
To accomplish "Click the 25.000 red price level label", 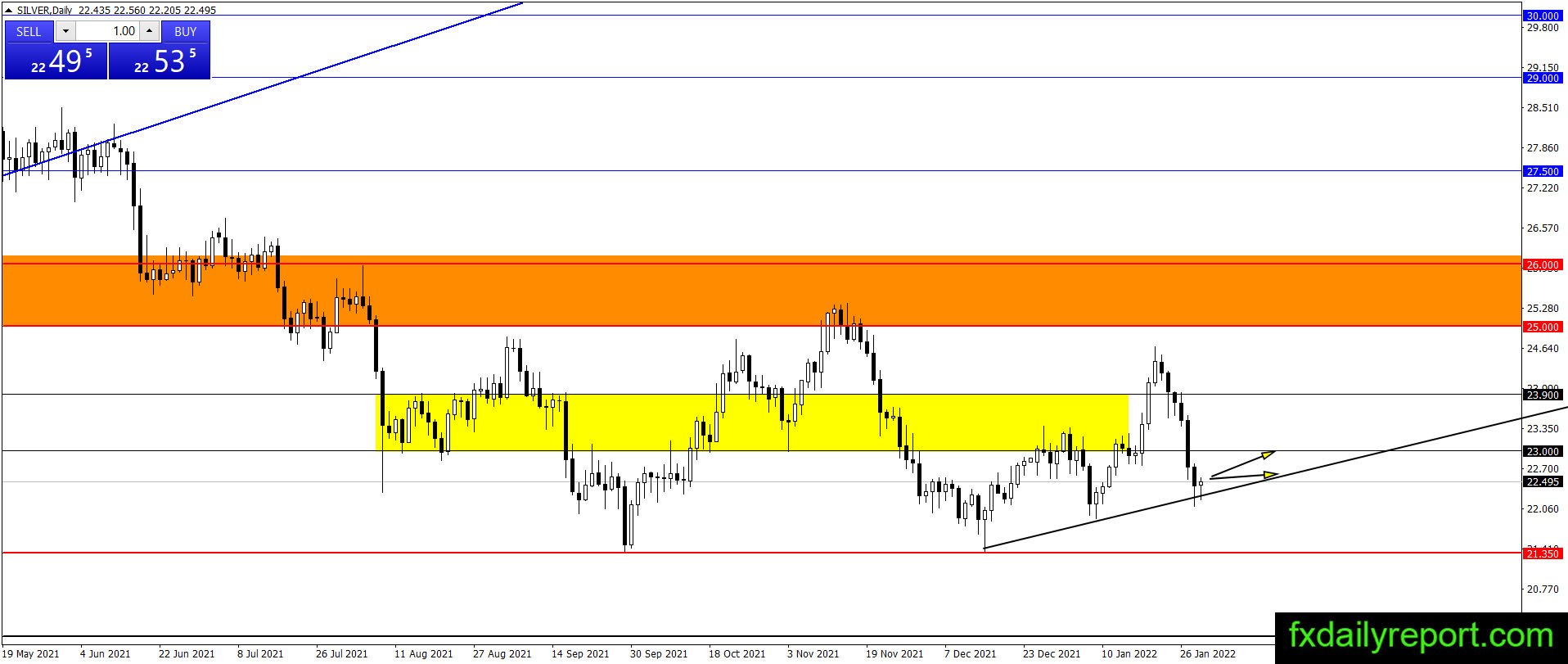I will click(x=1543, y=327).
